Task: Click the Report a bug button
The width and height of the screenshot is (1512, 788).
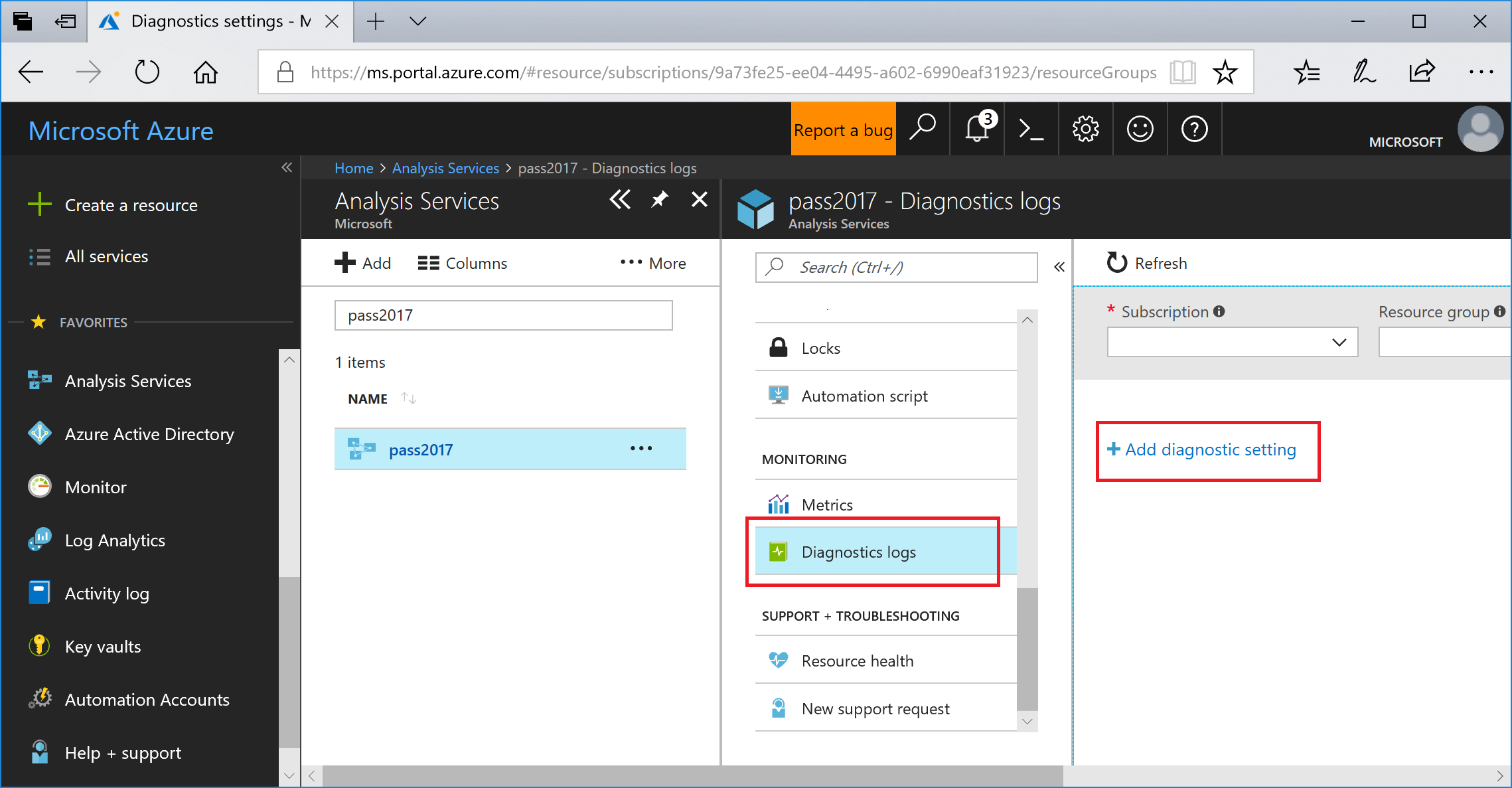Action: pos(842,129)
